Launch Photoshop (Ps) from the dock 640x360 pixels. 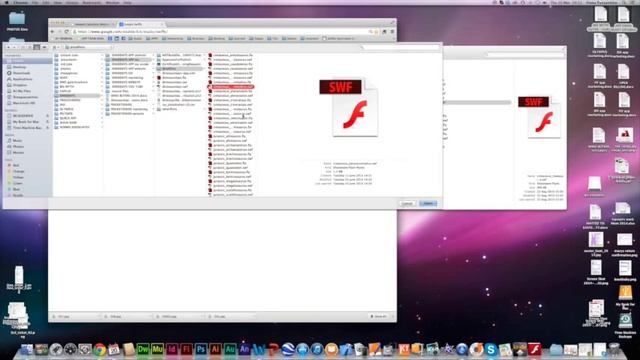[201, 350]
